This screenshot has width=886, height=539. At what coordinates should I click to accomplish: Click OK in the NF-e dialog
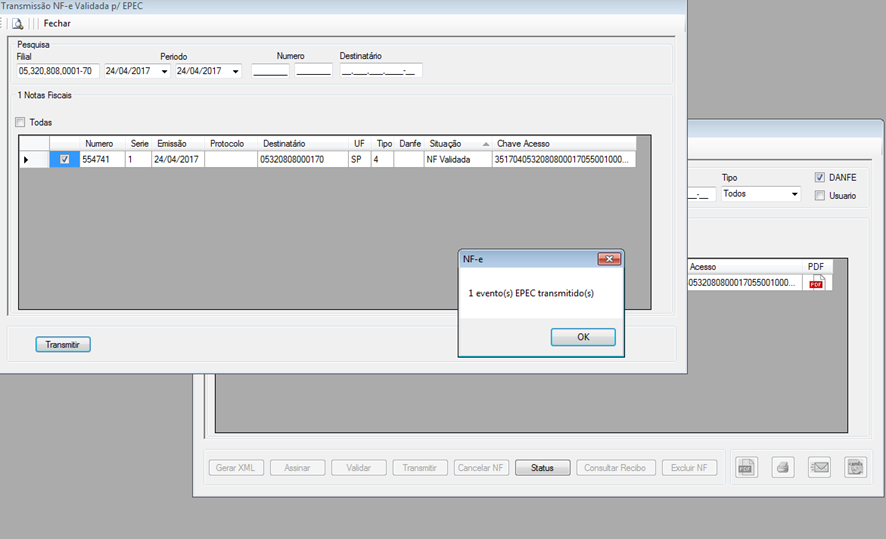click(x=583, y=337)
